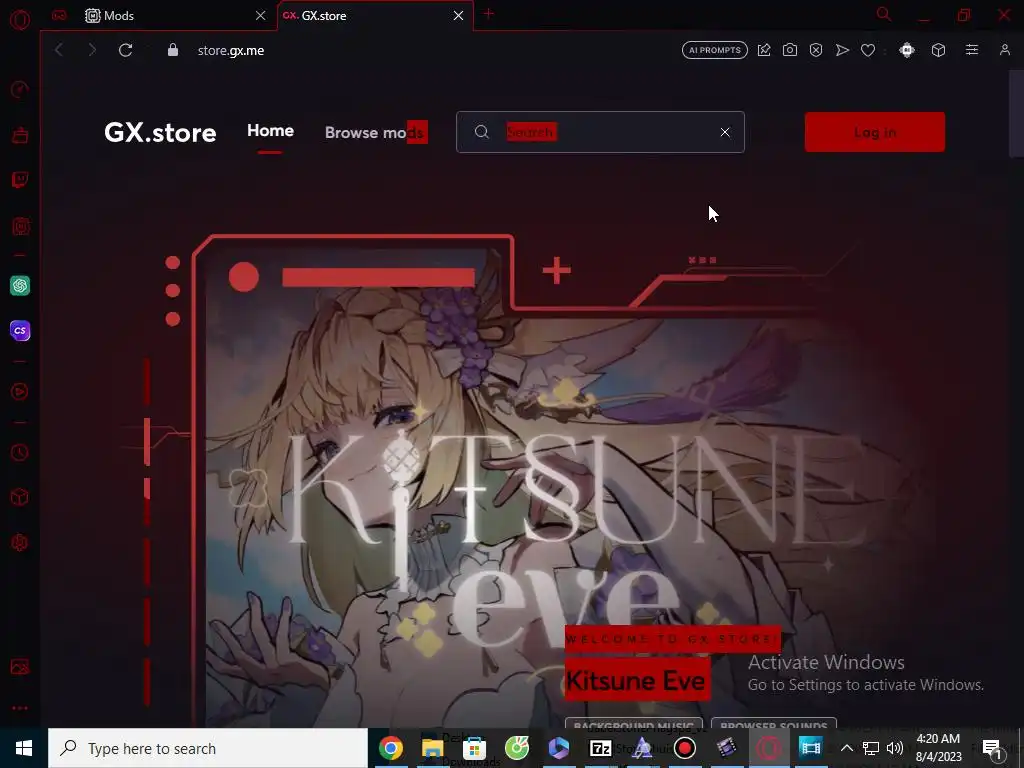Launch Google Chrome from the taskbar
Viewport: 1024px width, 768px height.
391,748
